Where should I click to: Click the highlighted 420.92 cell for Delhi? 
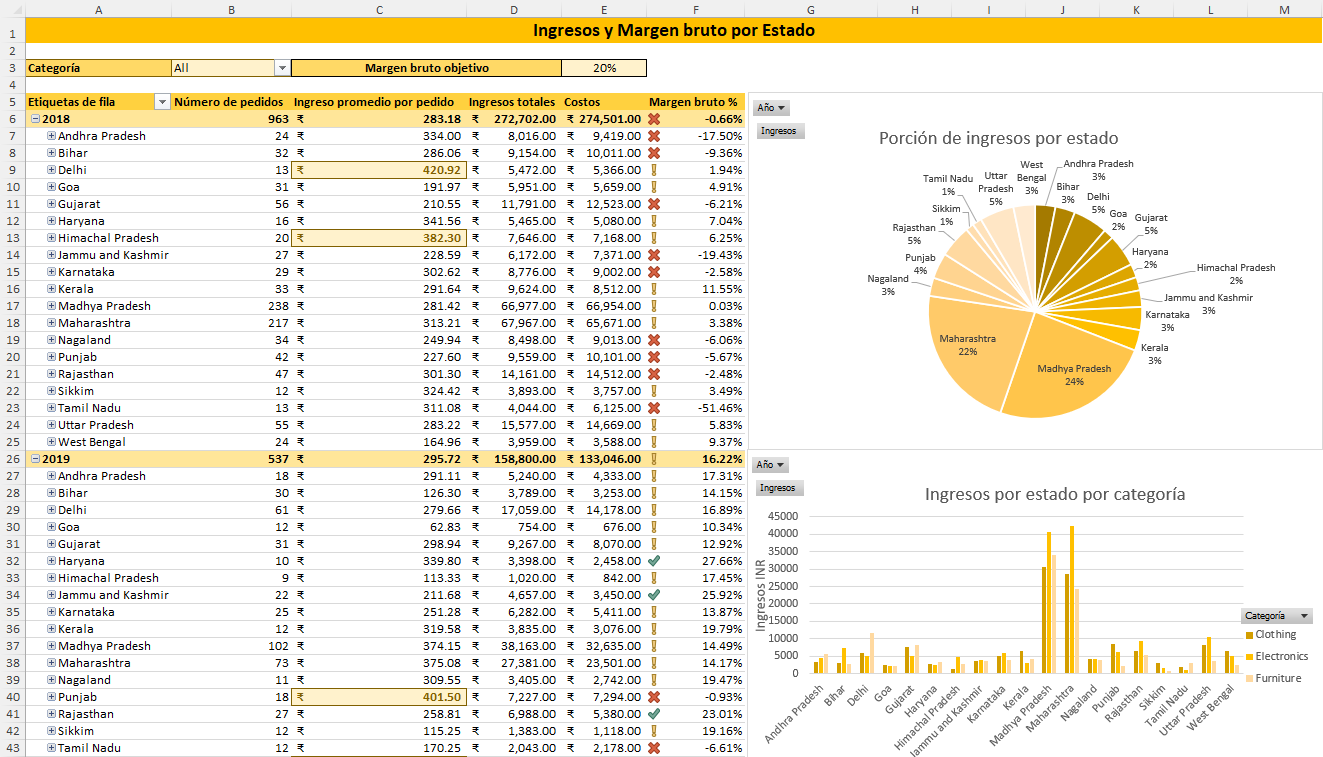coord(379,170)
